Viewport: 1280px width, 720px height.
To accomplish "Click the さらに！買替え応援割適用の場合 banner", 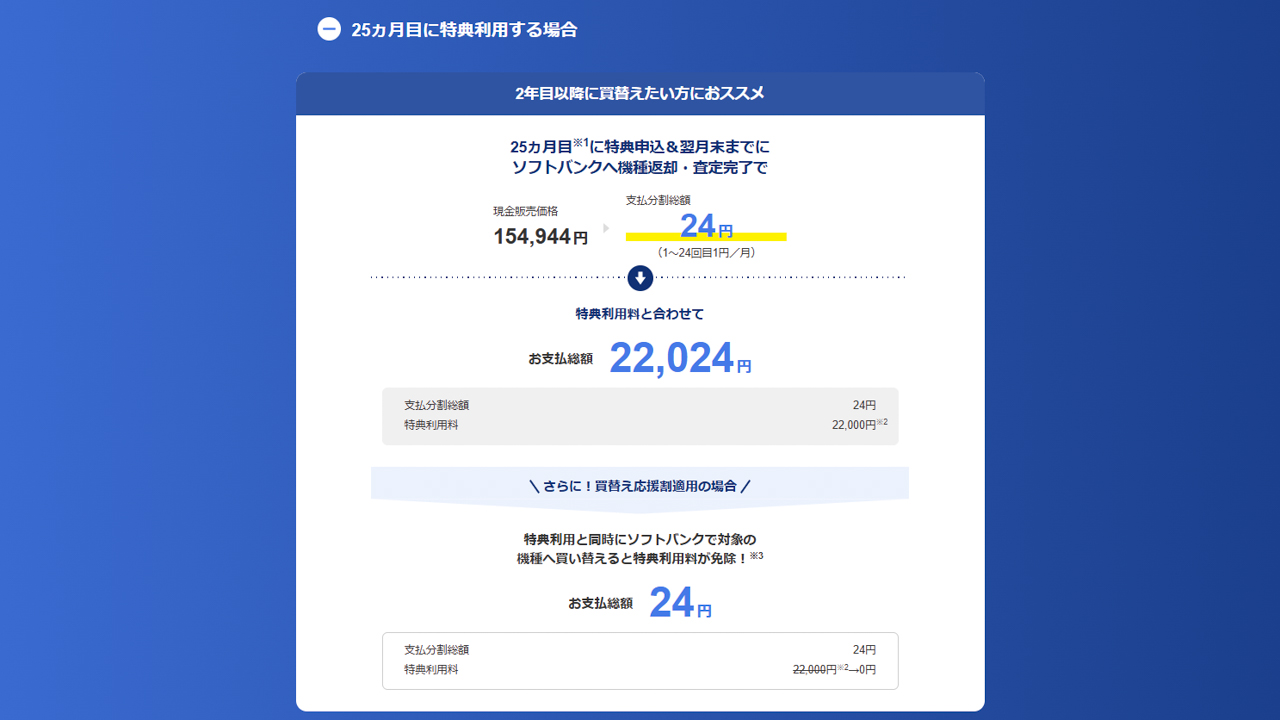I will [640, 486].
